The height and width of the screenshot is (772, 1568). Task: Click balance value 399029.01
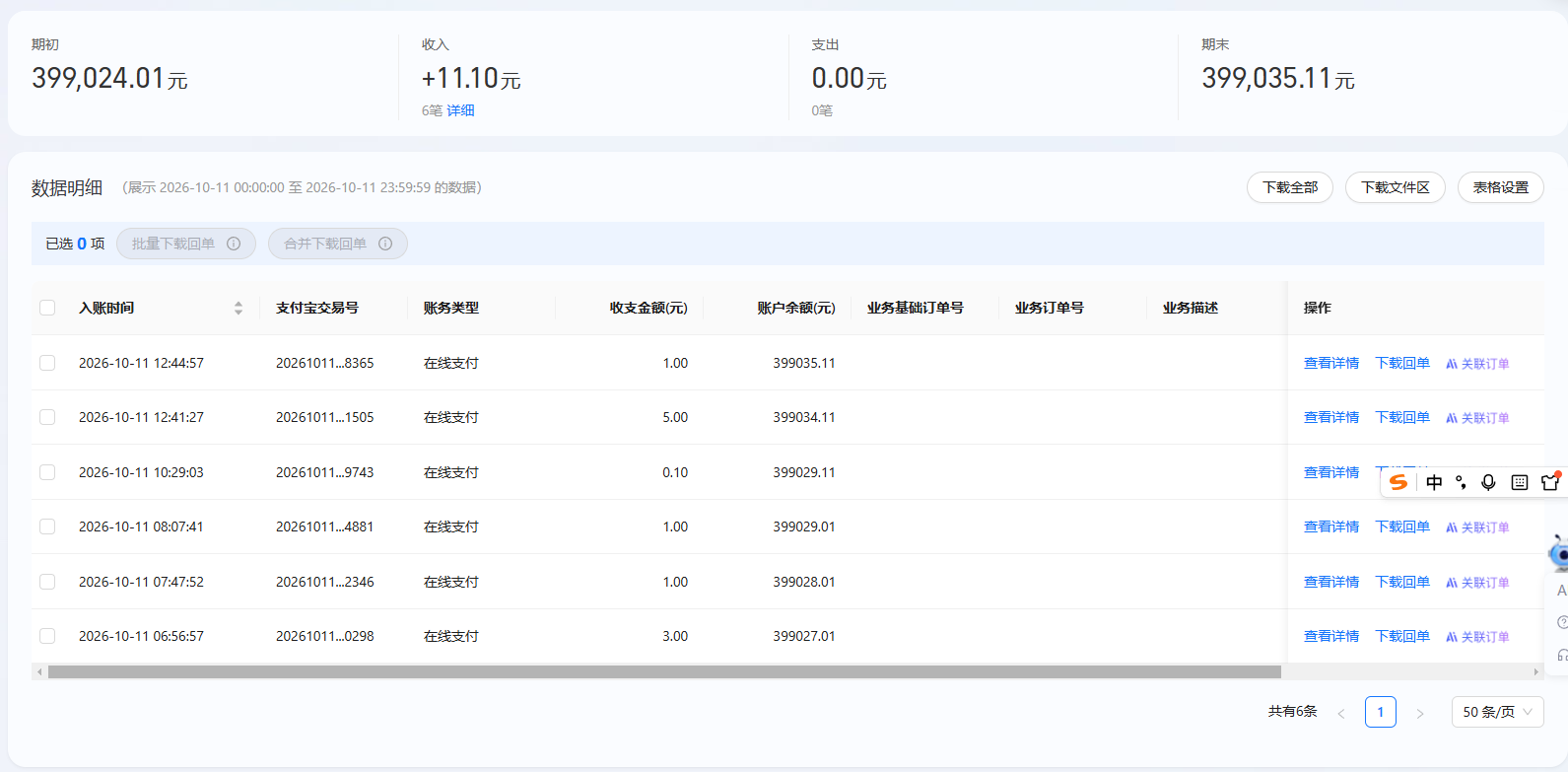coord(804,526)
